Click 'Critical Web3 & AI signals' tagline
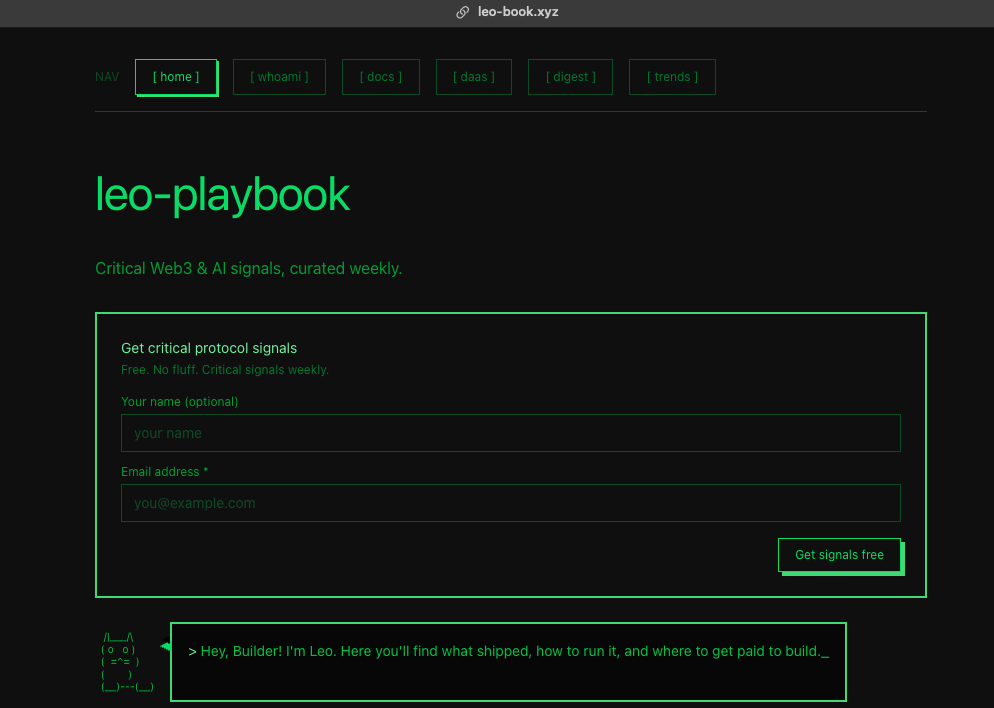Viewport: 994px width, 708px height. pos(248,269)
